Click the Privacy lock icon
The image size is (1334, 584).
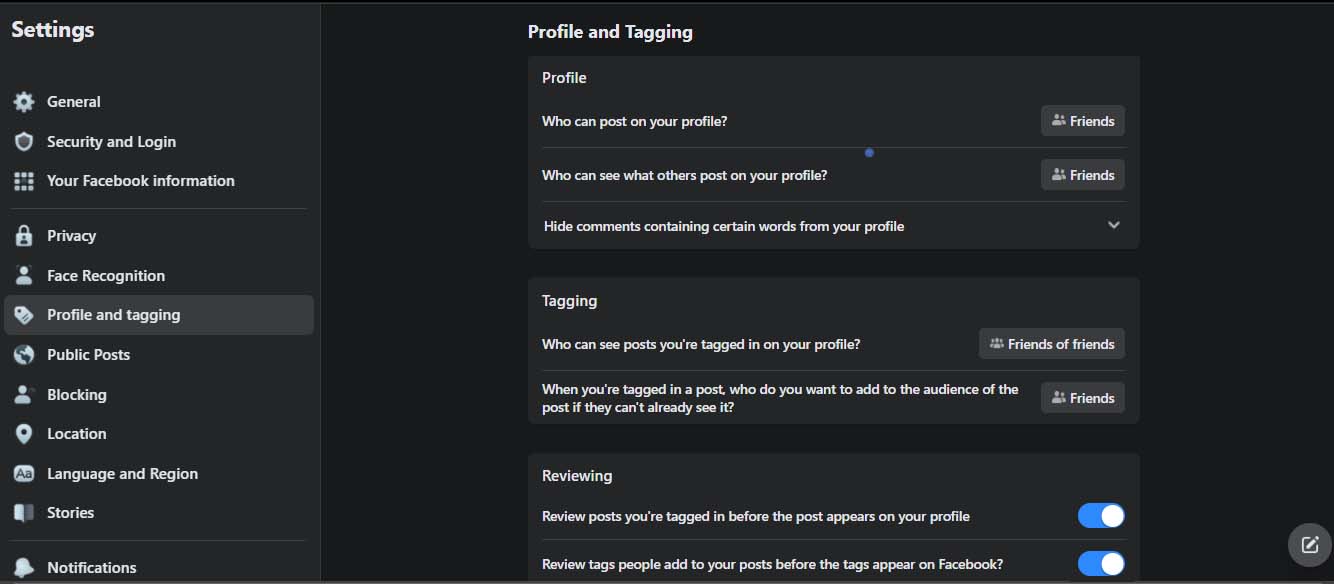coord(24,236)
